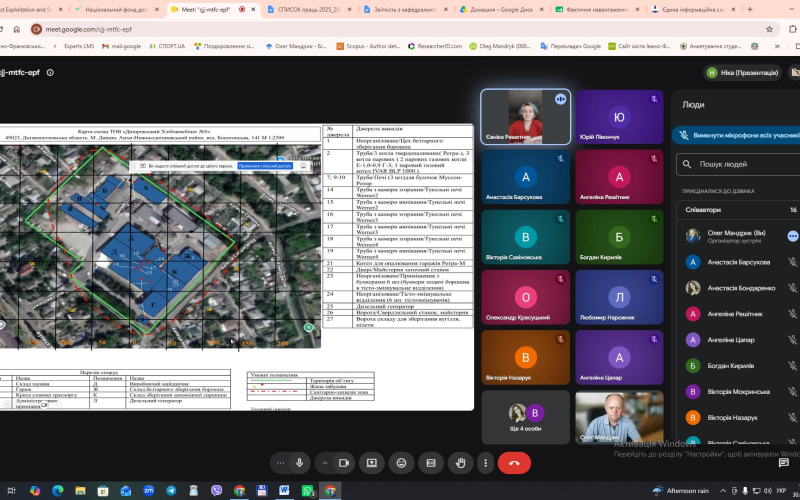Select Олександр Красуцький participant tile
The image size is (800, 500).
(x=526, y=297)
